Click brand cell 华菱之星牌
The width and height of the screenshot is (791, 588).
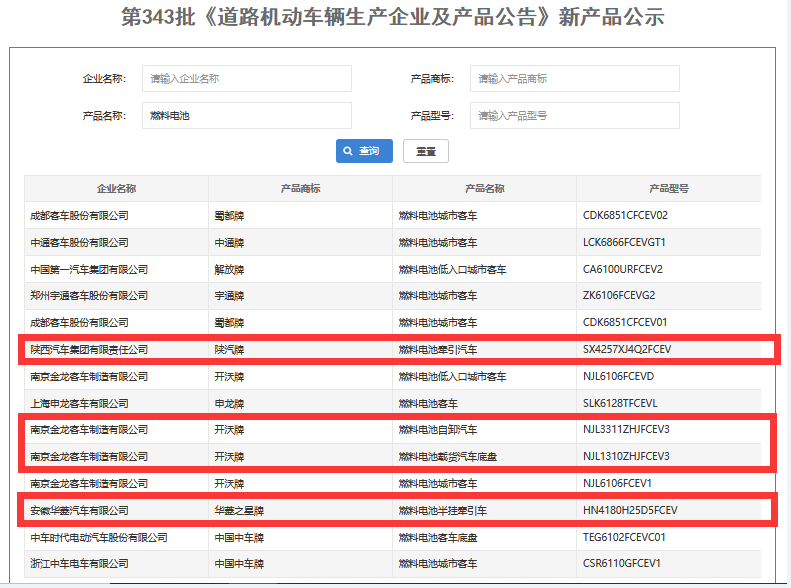tap(239, 510)
